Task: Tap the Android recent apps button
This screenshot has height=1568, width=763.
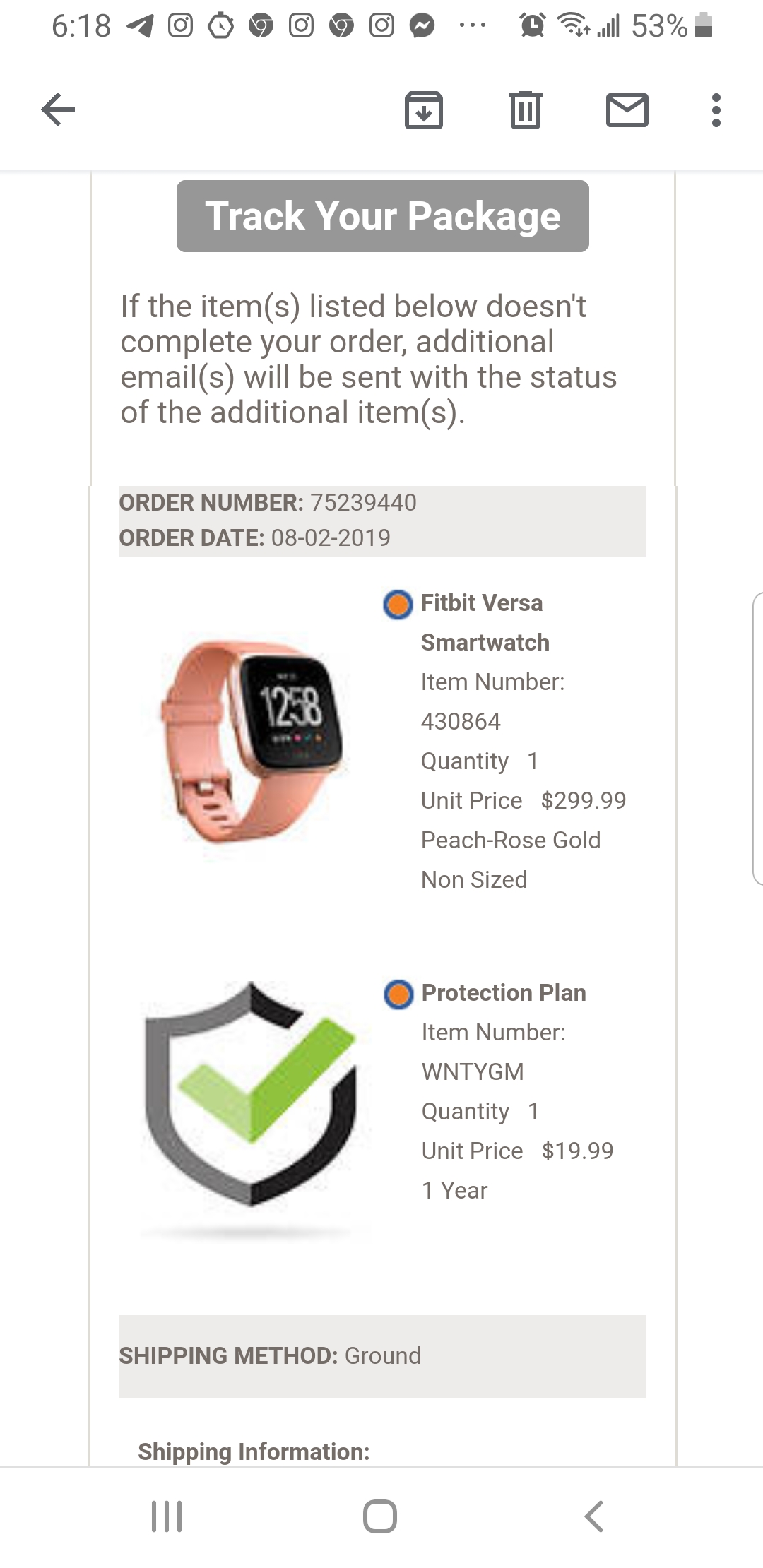Action: (167, 1516)
